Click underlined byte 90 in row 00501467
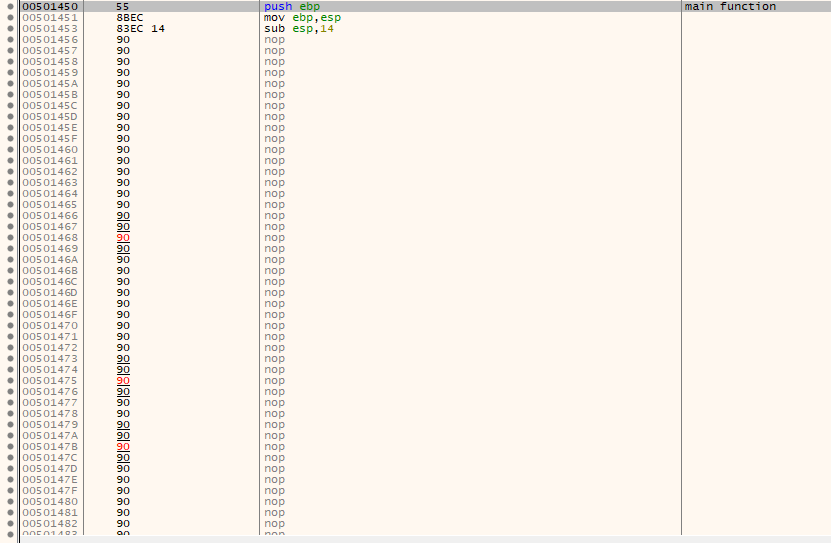This screenshot has width=831, height=543. tap(123, 226)
